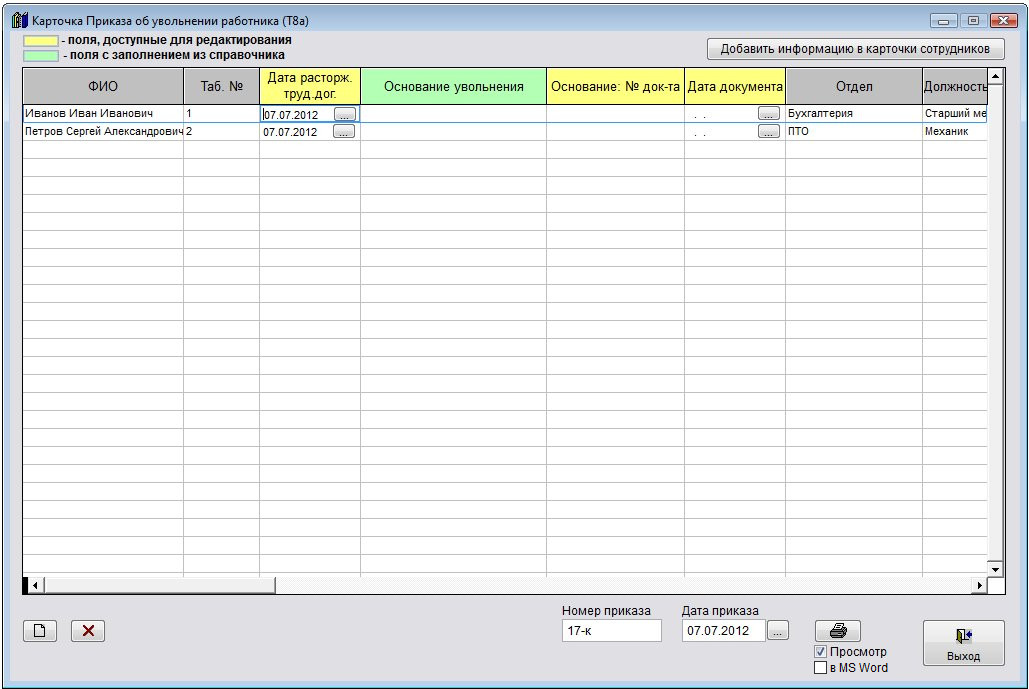Screen dimensions: 1029x689
Task: Click the new record (blank page) icon button
Action: click(40, 631)
